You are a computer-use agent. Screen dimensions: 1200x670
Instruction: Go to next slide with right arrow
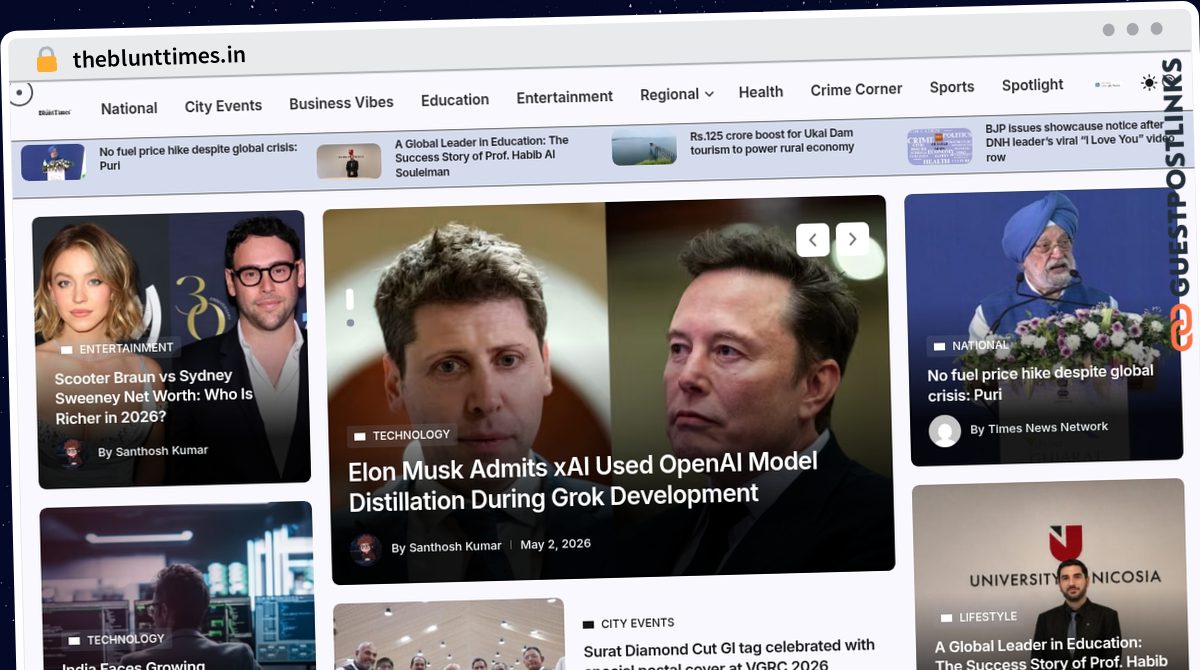point(852,239)
